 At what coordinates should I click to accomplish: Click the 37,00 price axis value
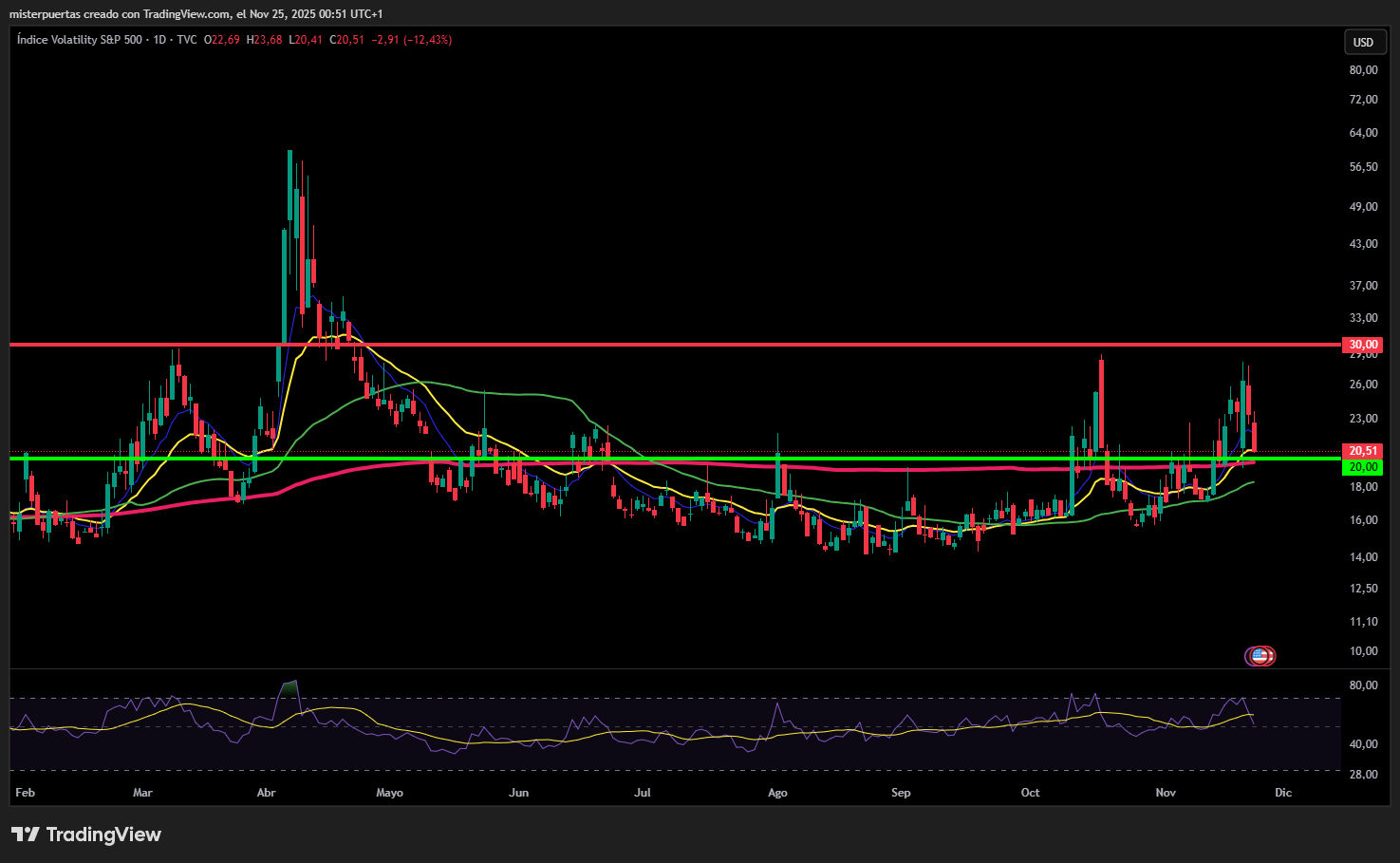pyautogui.click(x=1363, y=286)
